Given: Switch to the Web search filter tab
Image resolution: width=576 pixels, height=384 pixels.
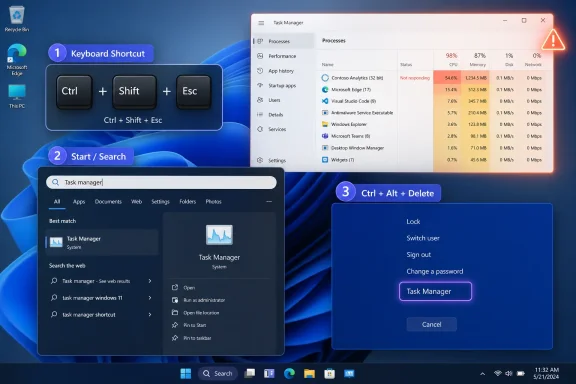Looking at the screenshot, I should [136, 202].
